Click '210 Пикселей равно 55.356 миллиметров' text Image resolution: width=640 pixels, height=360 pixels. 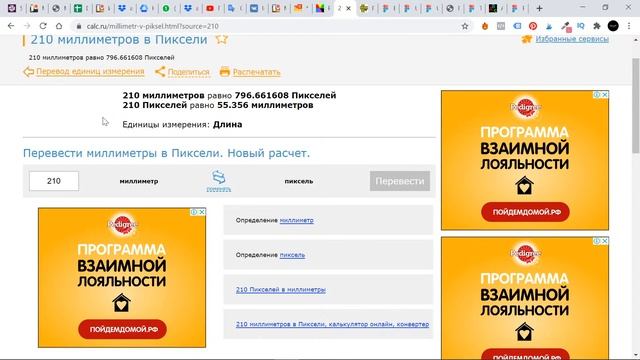[218, 105]
